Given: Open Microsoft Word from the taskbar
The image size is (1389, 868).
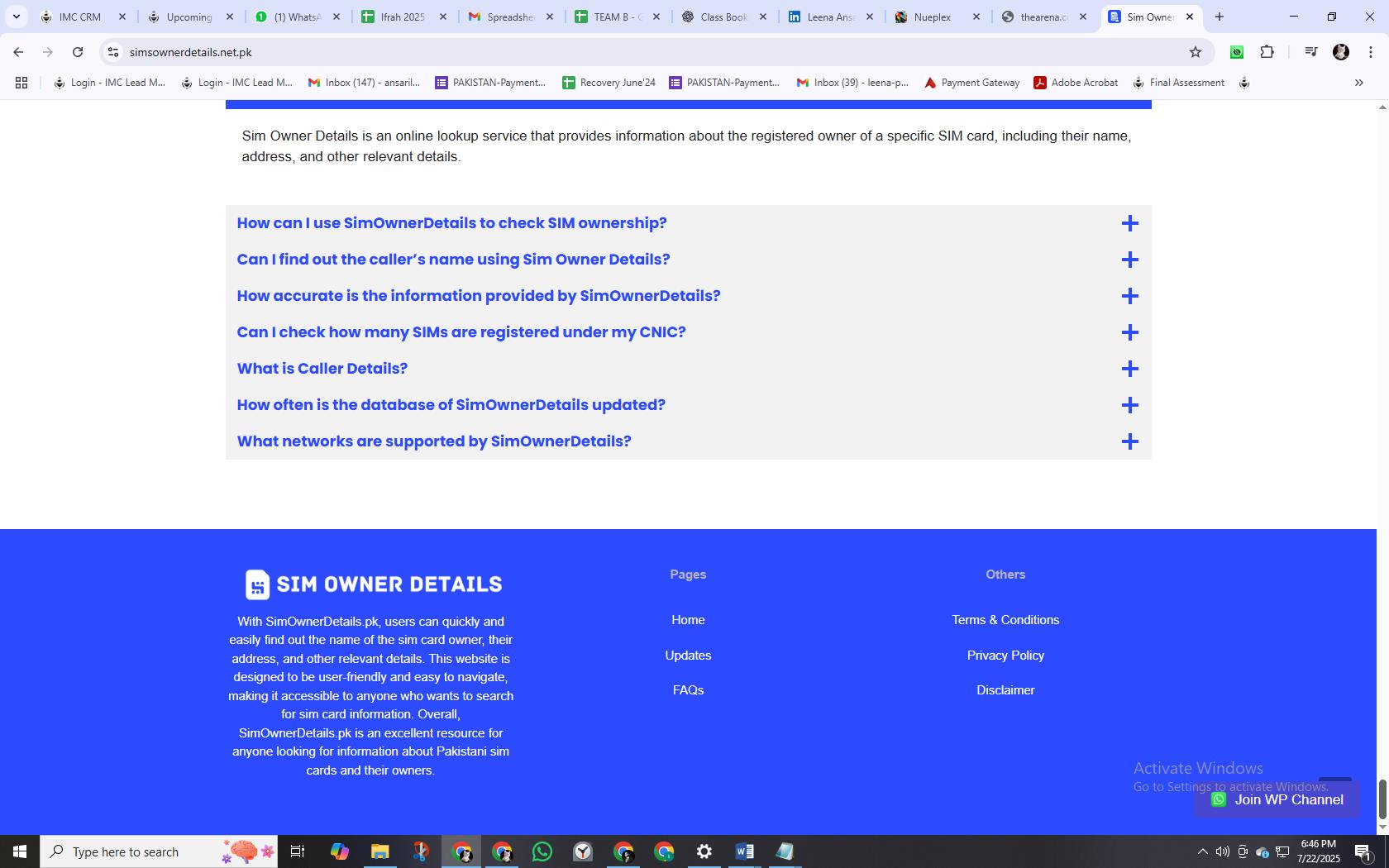Looking at the screenshot, I should 745,851.
